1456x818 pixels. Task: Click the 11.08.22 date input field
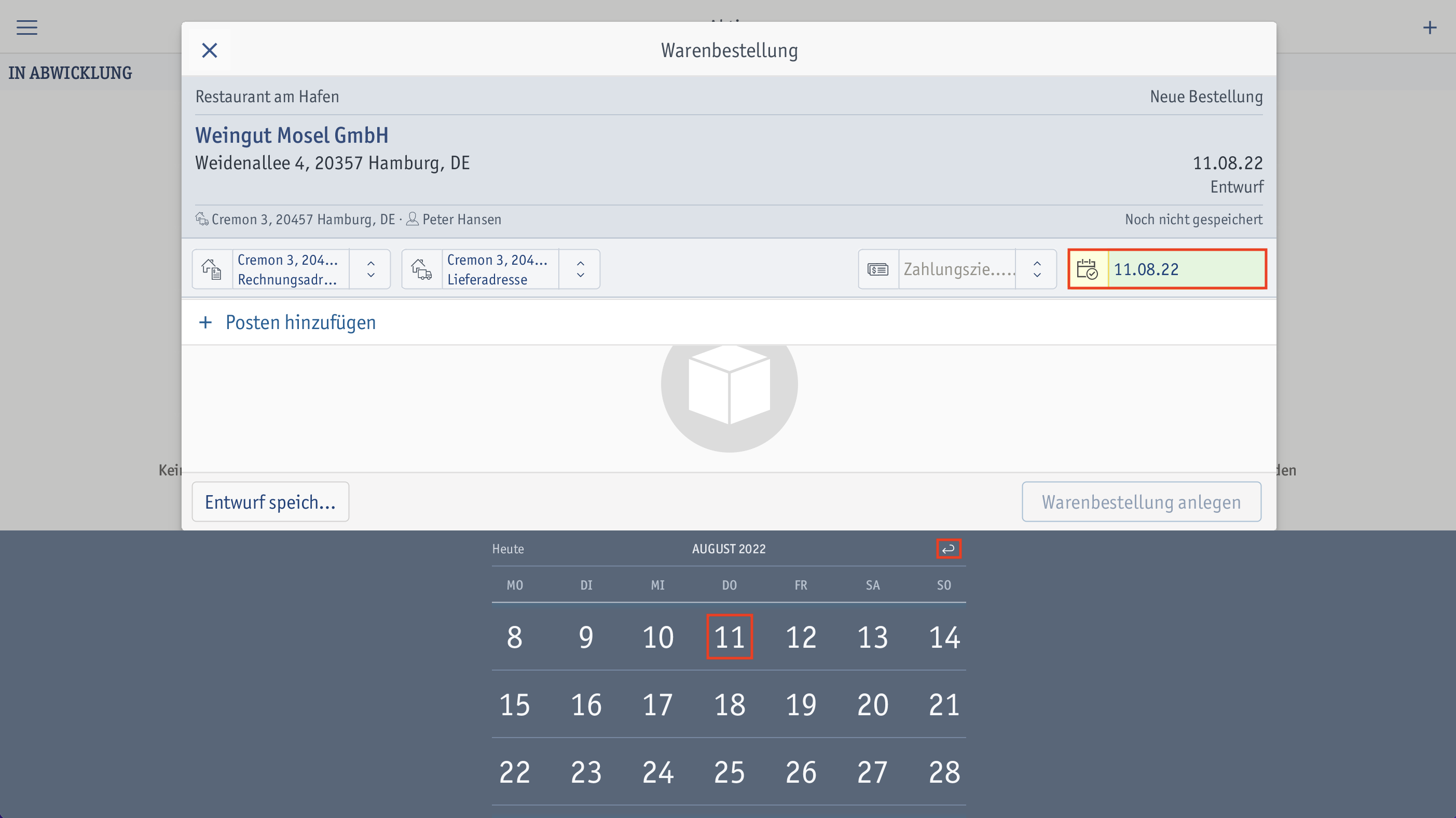pos(1186,269)
